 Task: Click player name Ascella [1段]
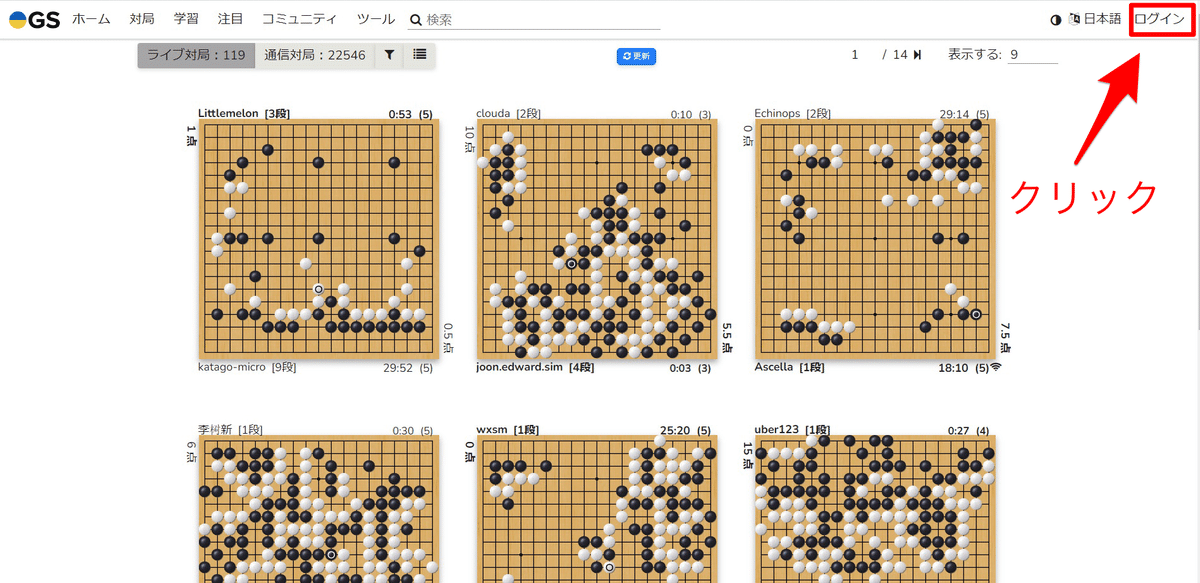tap(789, 367)
